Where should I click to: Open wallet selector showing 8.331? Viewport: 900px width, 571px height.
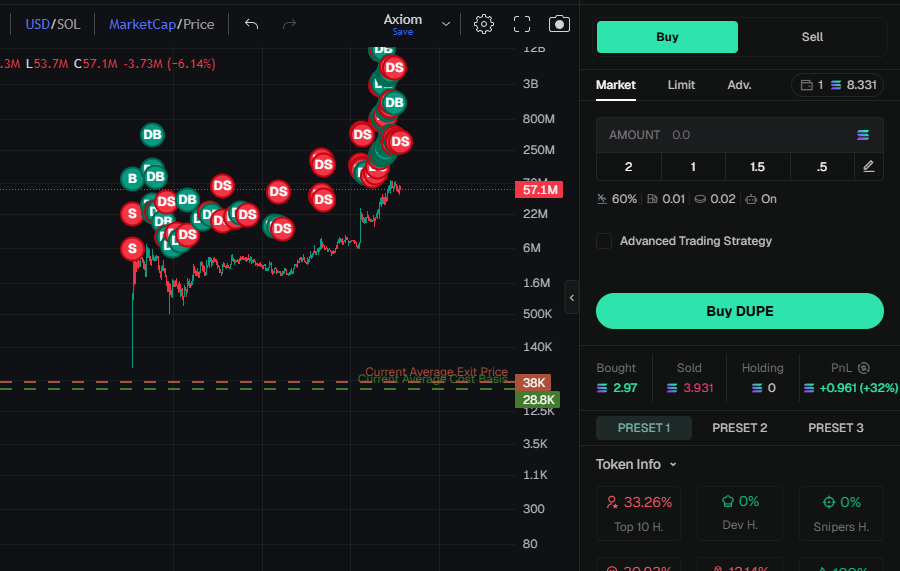coord(837,85)
